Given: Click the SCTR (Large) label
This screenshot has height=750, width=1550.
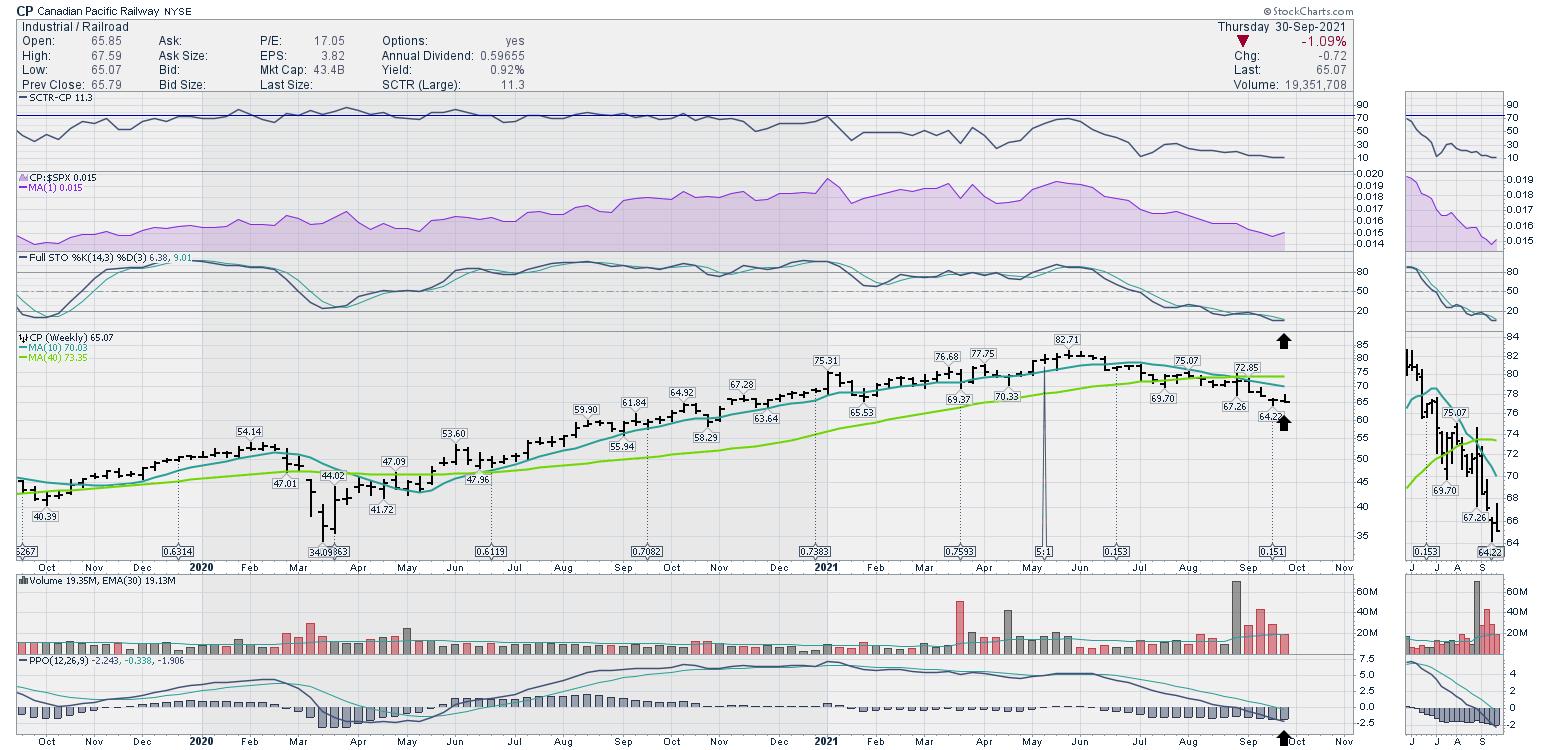Looking at the screenshot, I should [x=421, y=85].
